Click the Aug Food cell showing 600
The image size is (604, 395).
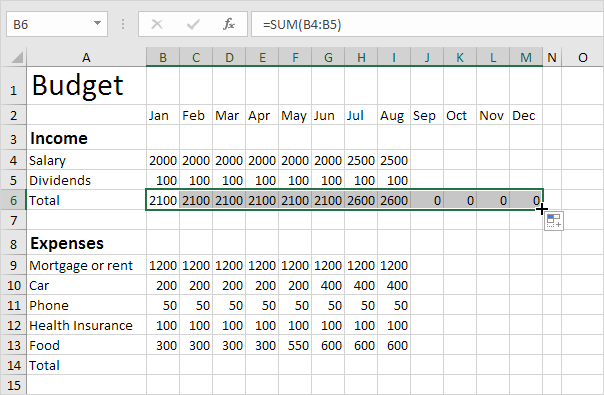[394, 345]
